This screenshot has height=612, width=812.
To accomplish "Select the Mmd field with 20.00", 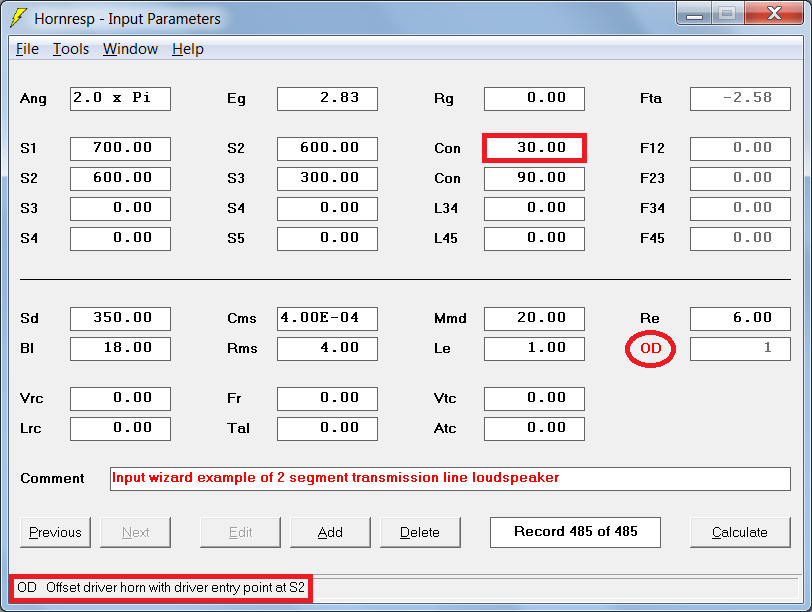I will (x=534, y=319).
